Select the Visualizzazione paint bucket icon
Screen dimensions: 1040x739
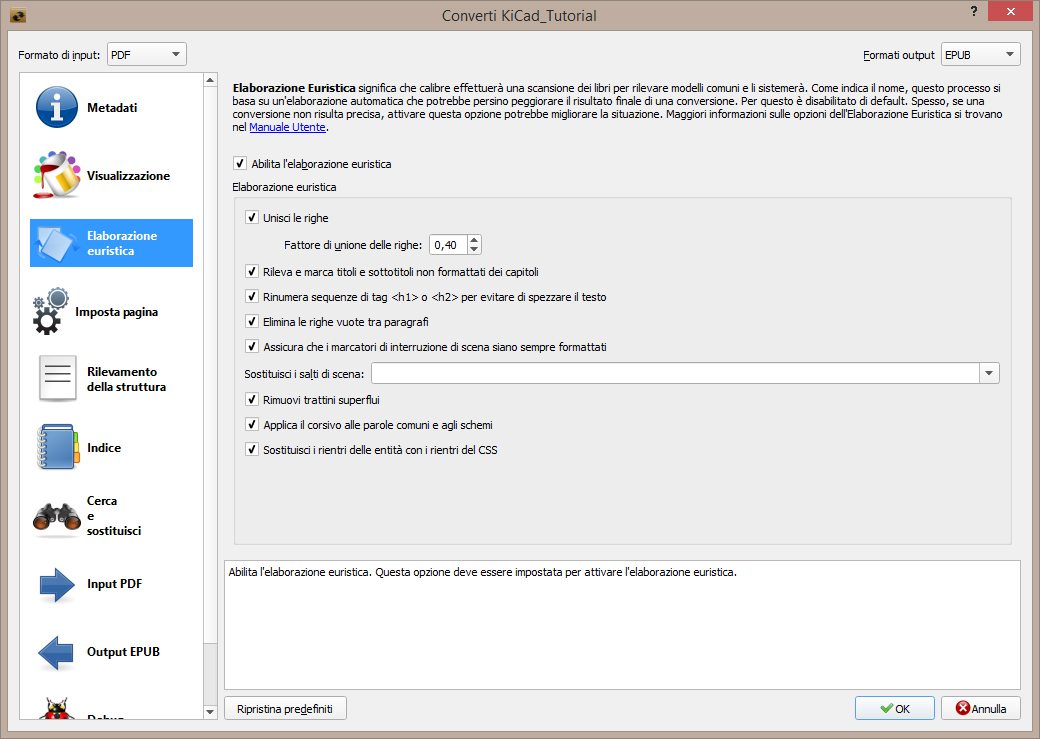pos(55,175)
